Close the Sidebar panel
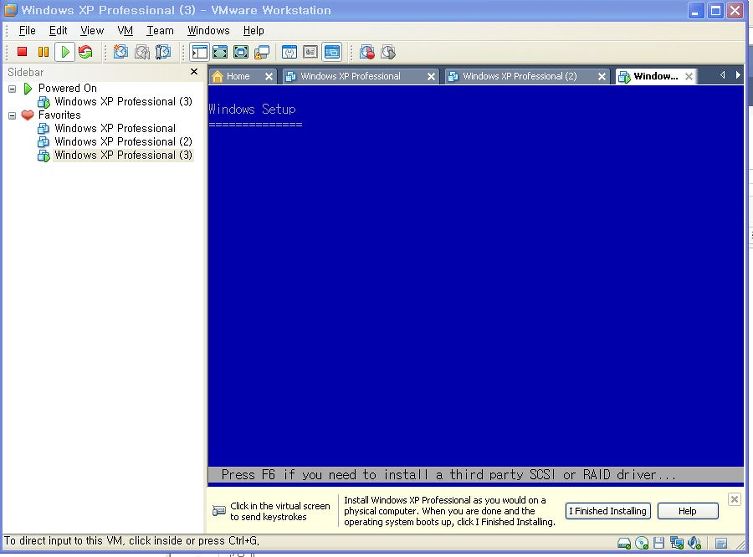This screenshot has height=557, width=753. (194, 72)
